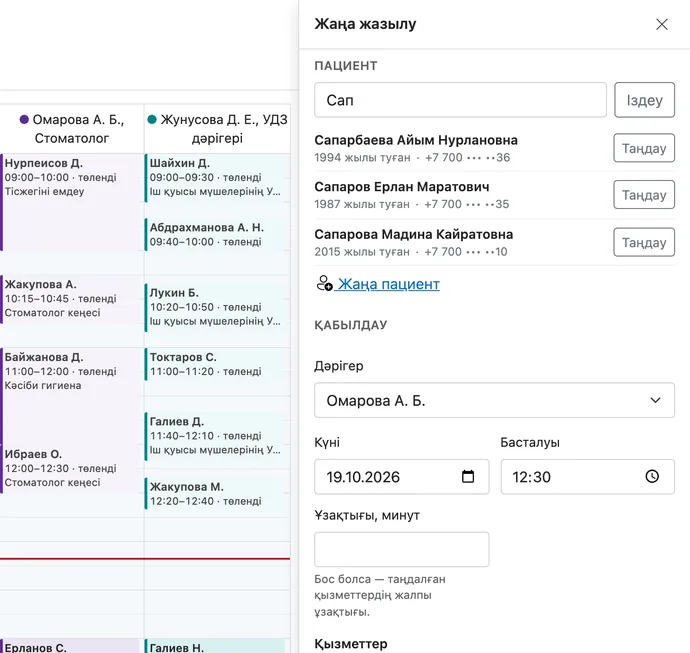Open Галиев Д. 11:40–12:10 appointment

pos(217,437)
